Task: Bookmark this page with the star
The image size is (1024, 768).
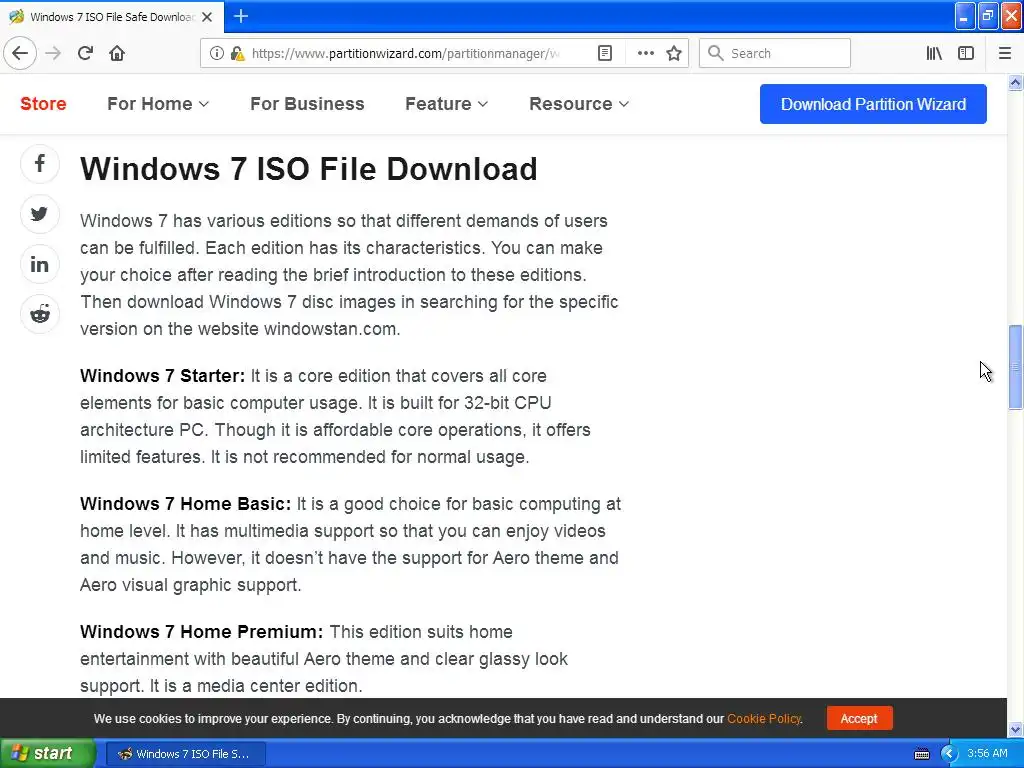Action: pos(674,53)
